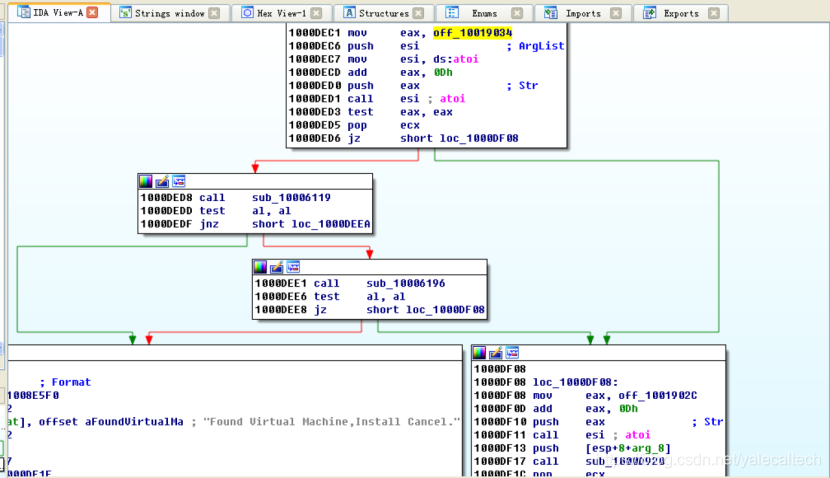Select the 1000DEDD test al, al line
Image resolution: width=830 pixels, height=478 pixels.
(x=215, y=211)
